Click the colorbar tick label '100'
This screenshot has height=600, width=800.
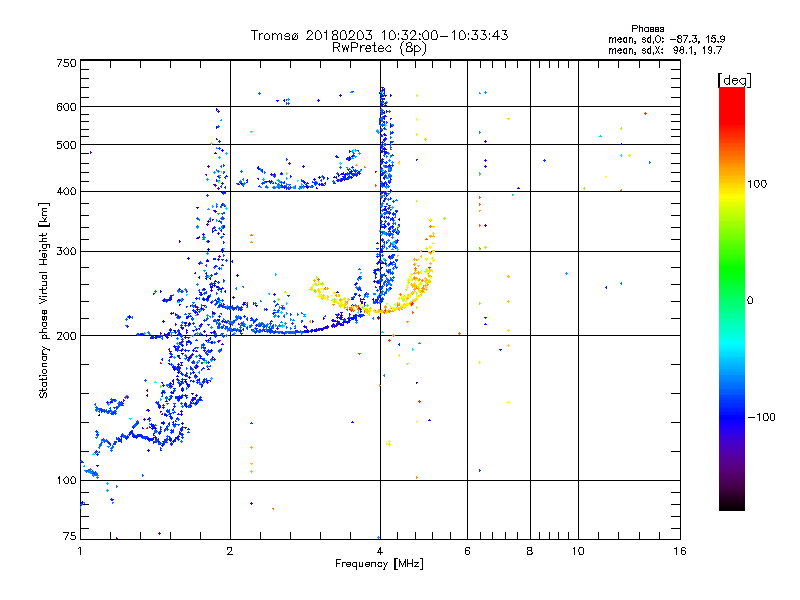757,184
